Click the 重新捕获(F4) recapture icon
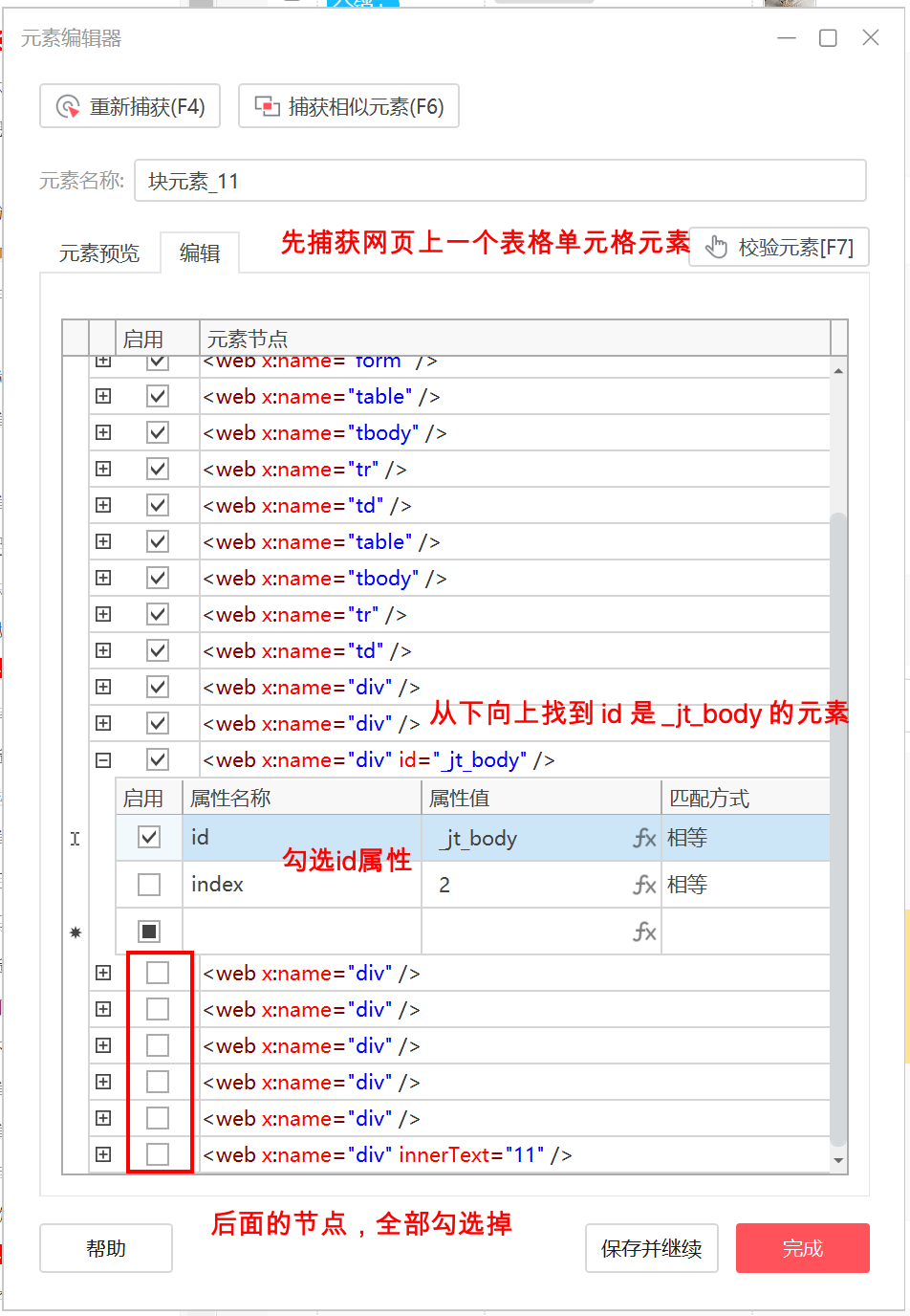Viewport: 910px width, 1316px height. coord(68,106)
